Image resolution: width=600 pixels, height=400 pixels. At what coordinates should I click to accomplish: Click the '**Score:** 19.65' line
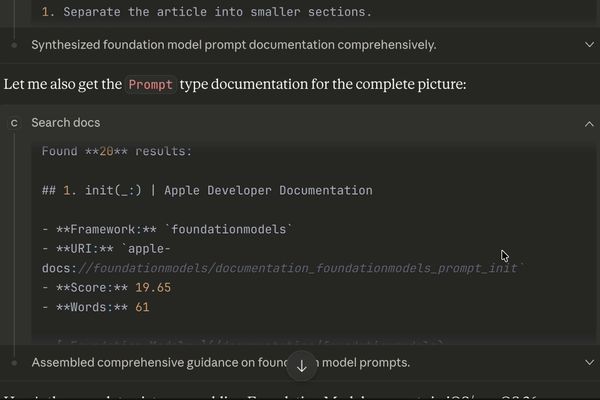106,287
